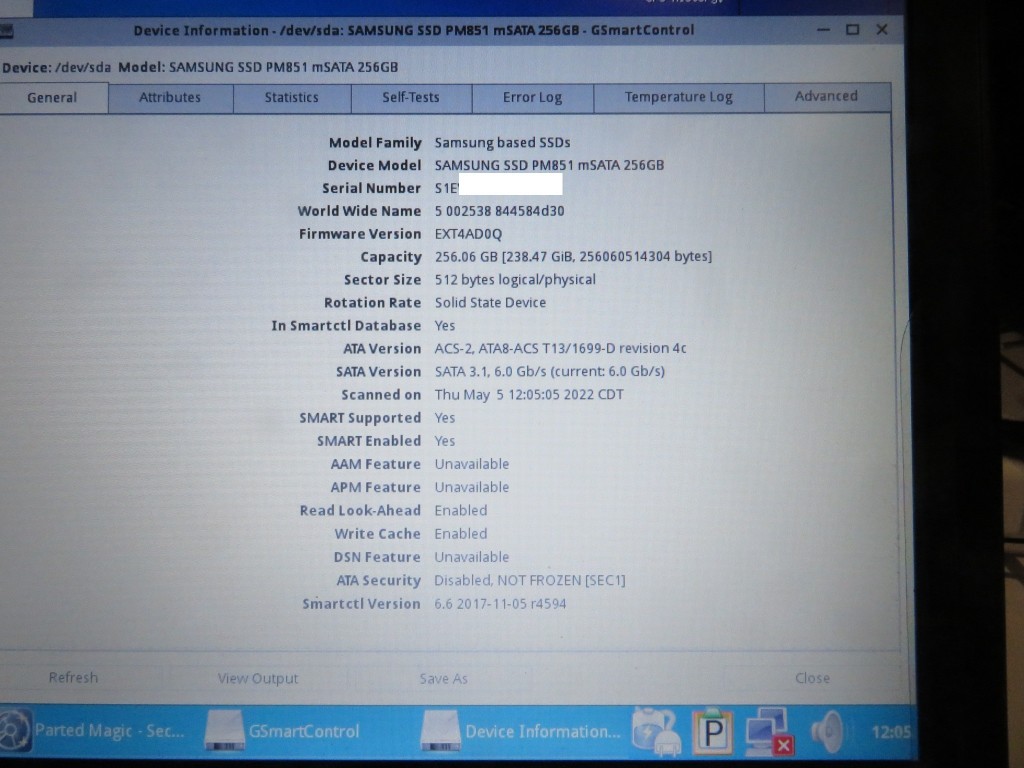Click SATA Version value SATA 3.1, 6.0 Gb/s
This screenshot has height=768, width=1024.
coord(490,372)
